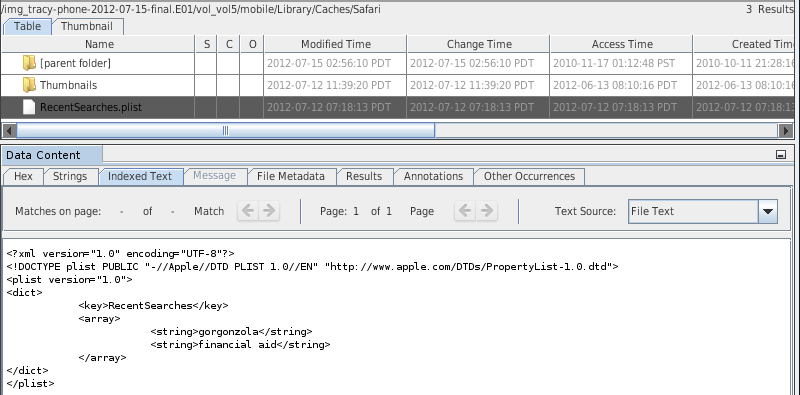Click [parent folder] row name

(75, 63)
